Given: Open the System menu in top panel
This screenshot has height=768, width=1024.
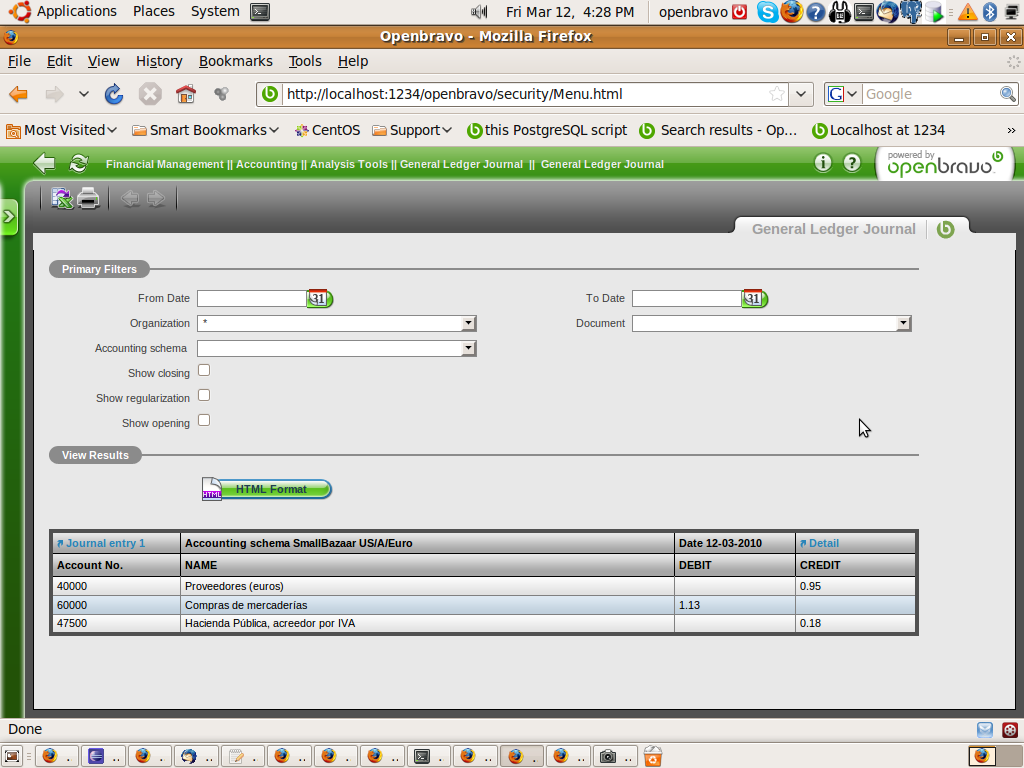Looking at the screenshot, I should [215, 11].
